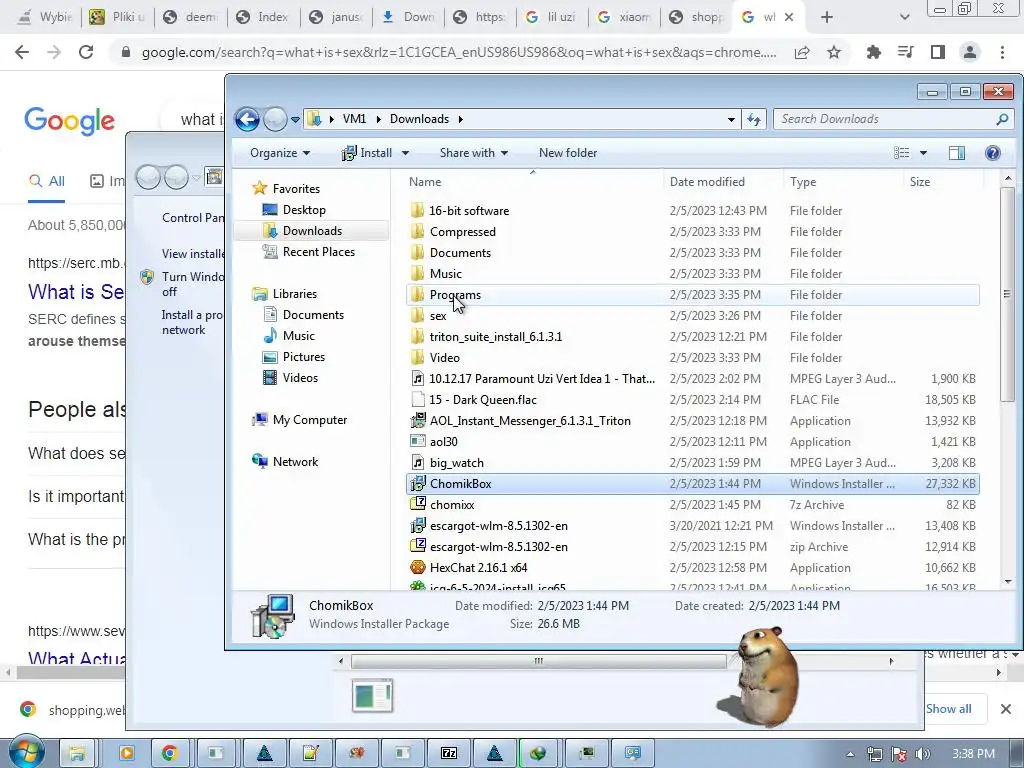Select the All search results tab
The image size is (1024, 768).
[x=46, y=181]
